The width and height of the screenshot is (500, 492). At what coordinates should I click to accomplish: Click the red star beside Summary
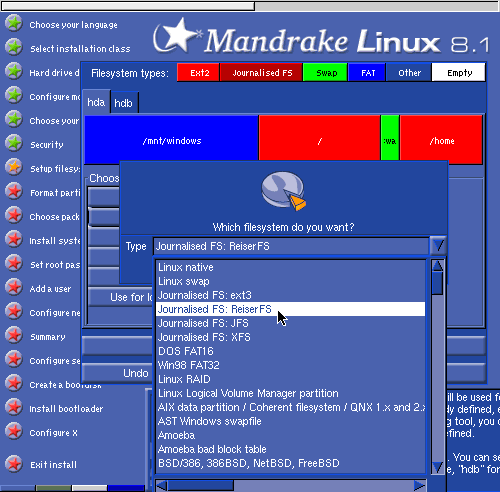click(x=14, y=335)
